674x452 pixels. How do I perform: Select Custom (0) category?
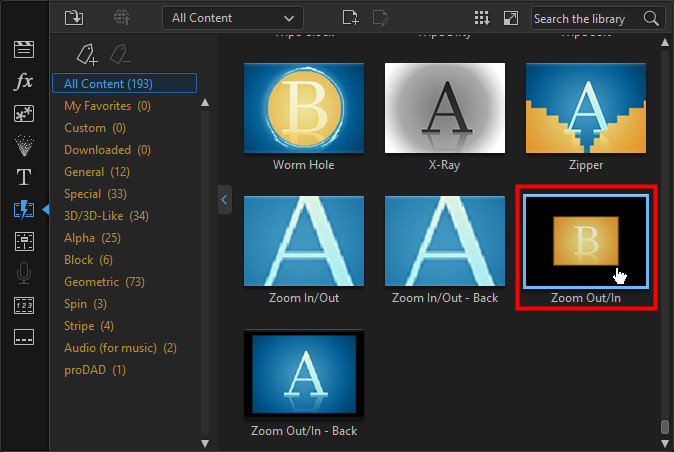95,128
